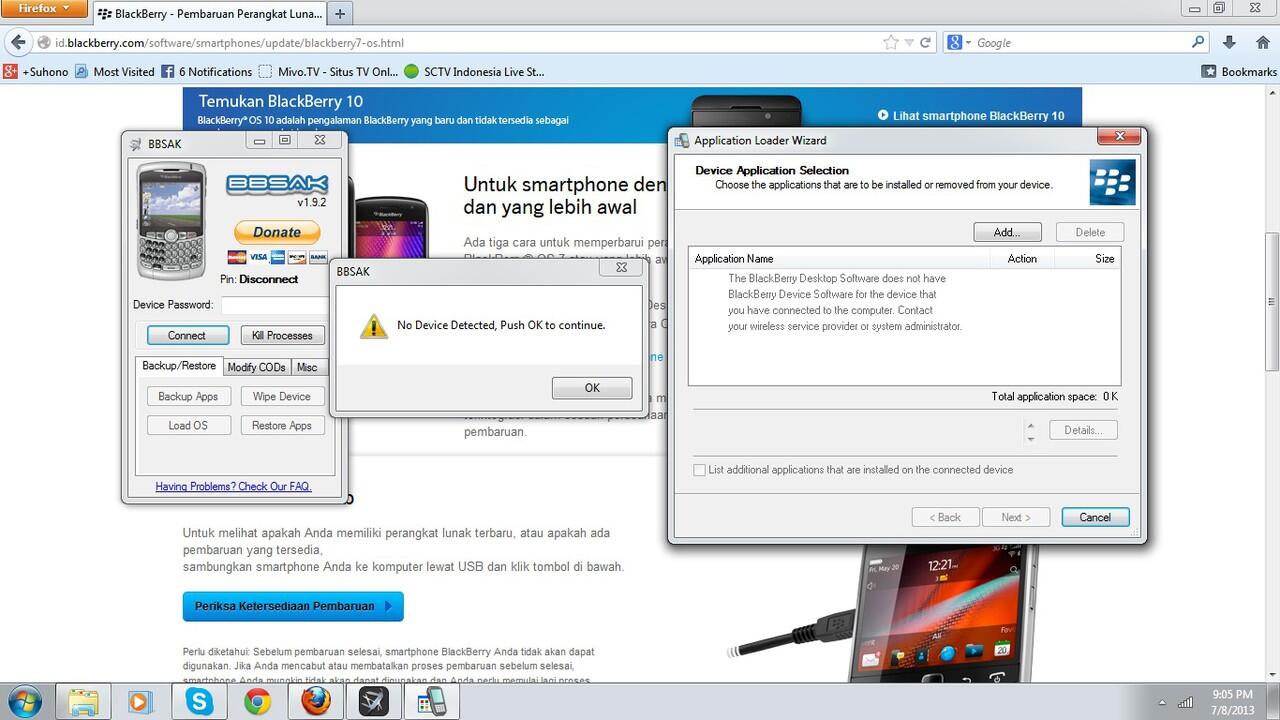Open the Most Visited bookmarks folder
The height and width of the screenshot is (720, 1280).
coord(114,72)
